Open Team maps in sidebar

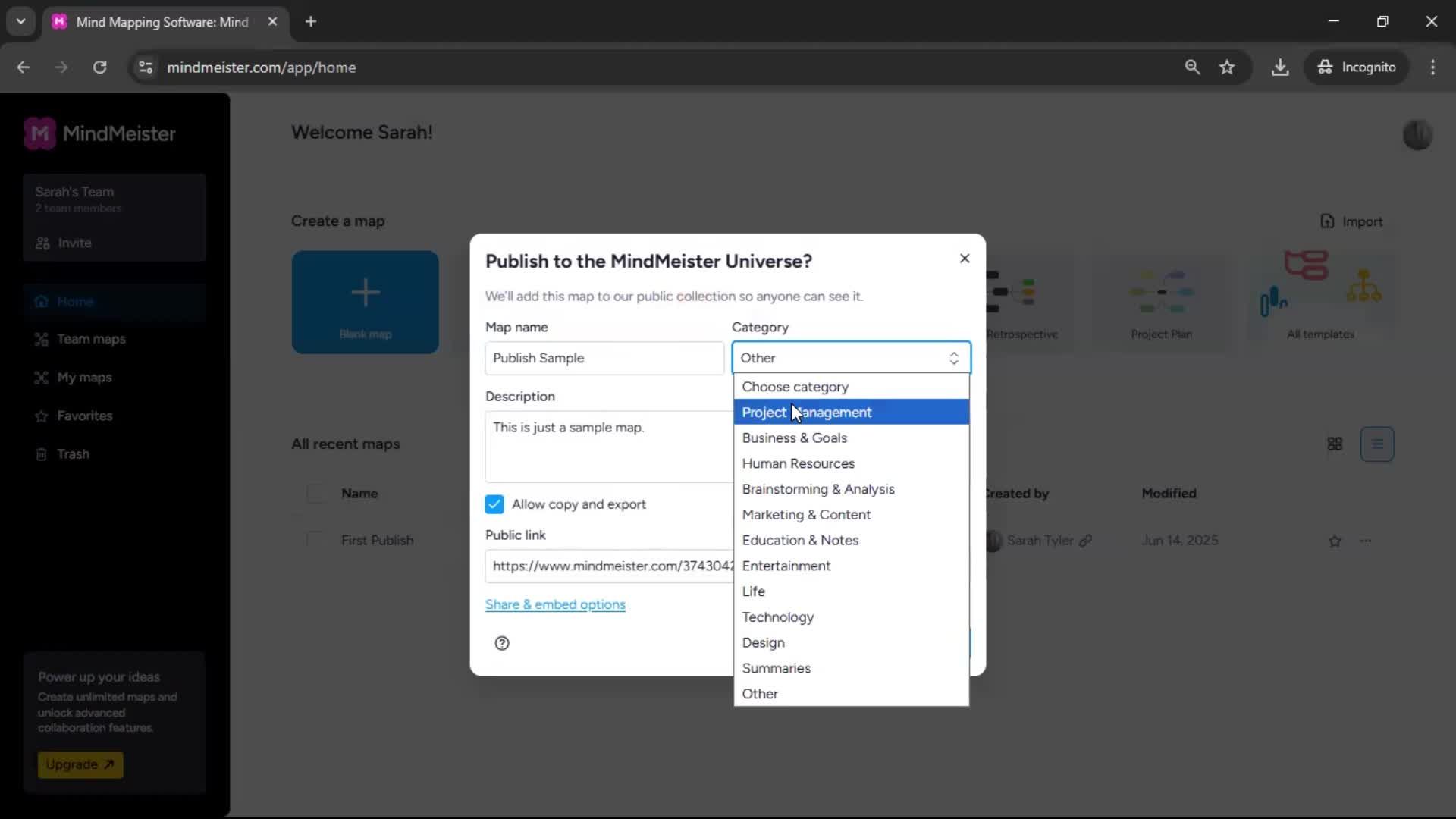point(91,339)
